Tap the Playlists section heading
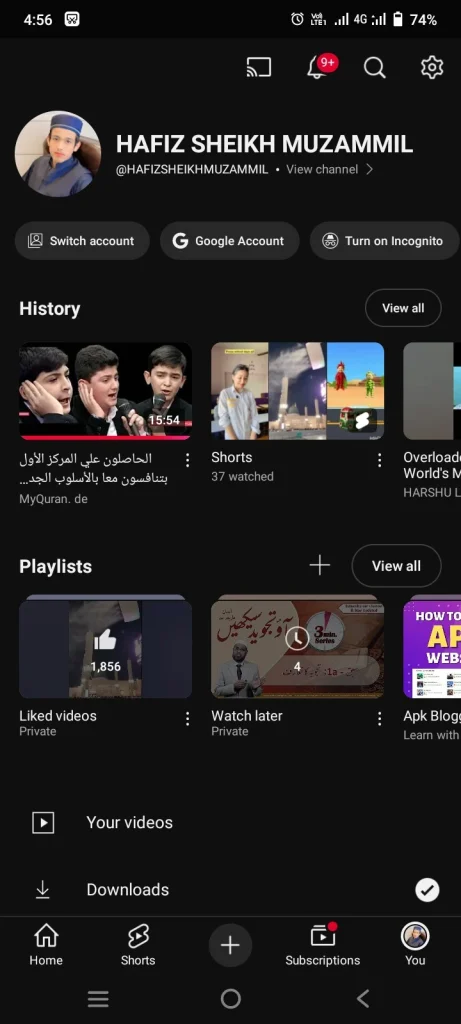 tap(56, 567)
